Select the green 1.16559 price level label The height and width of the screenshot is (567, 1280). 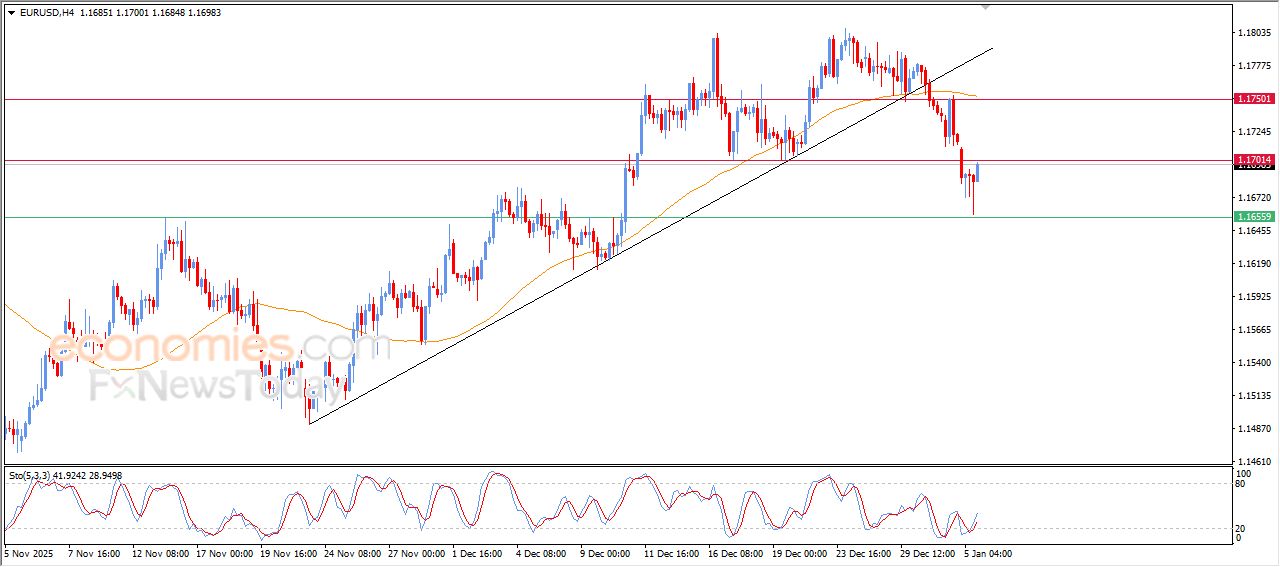[x=1254, y=217]
